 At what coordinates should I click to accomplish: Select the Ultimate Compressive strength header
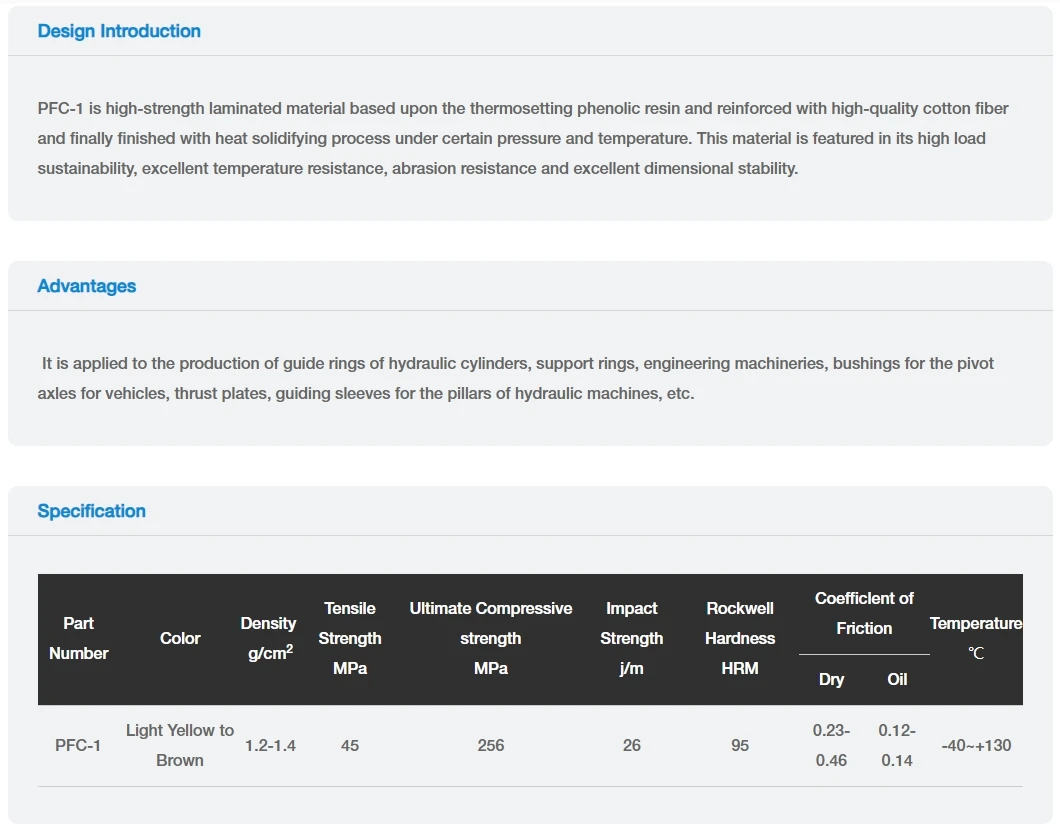[x=491, y=638]
